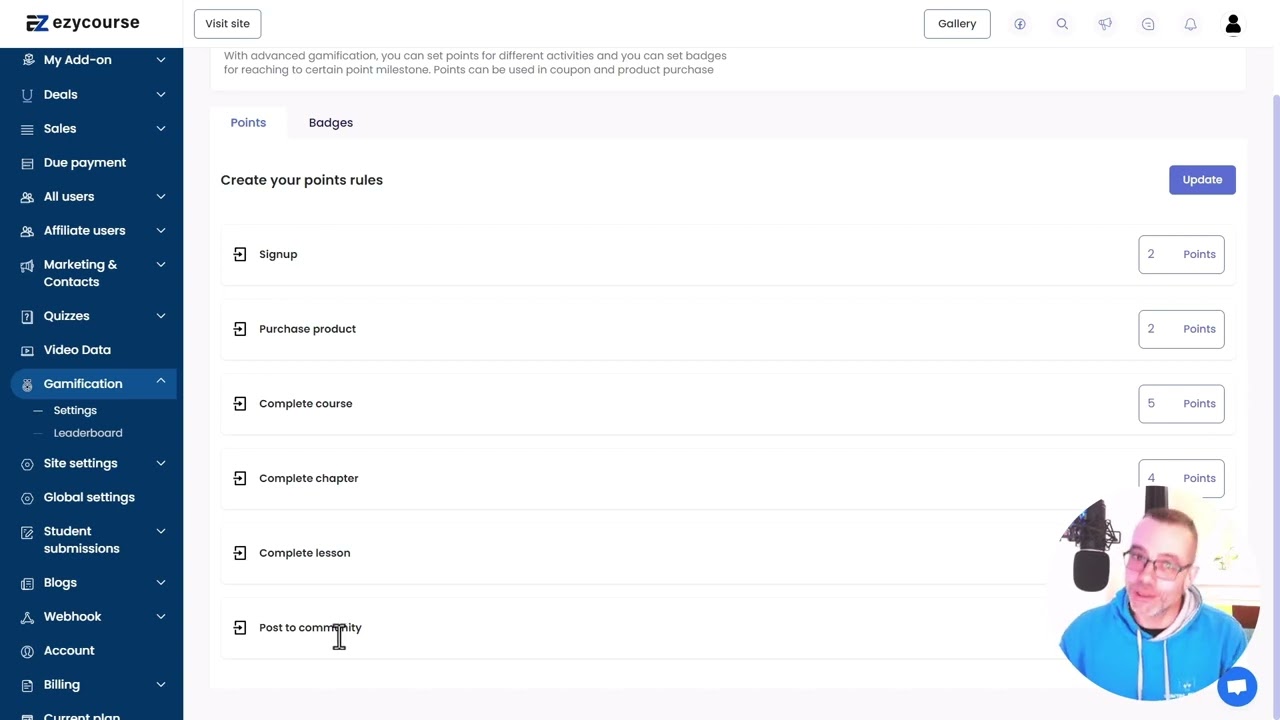Open the Global settings link
The width and height of the screenshot is (1280, 720).
point(89,497)
